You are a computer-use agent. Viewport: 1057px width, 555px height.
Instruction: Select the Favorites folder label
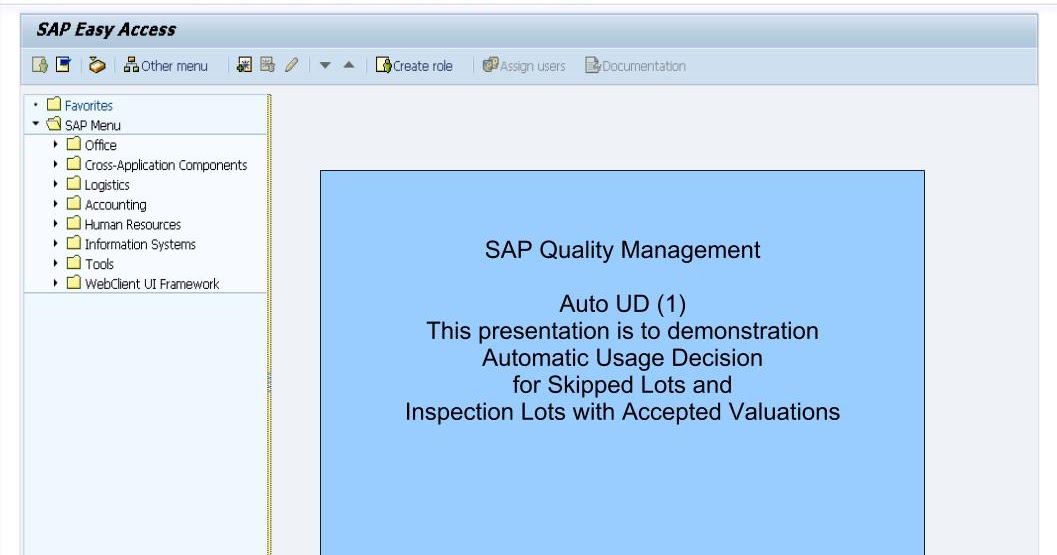(88, 105)
